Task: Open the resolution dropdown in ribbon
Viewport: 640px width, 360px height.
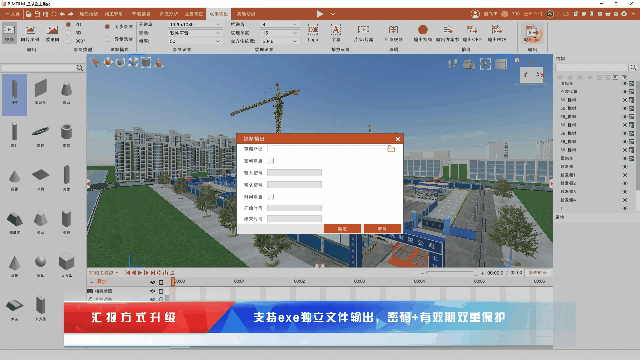Action: (x=195, y=24)
